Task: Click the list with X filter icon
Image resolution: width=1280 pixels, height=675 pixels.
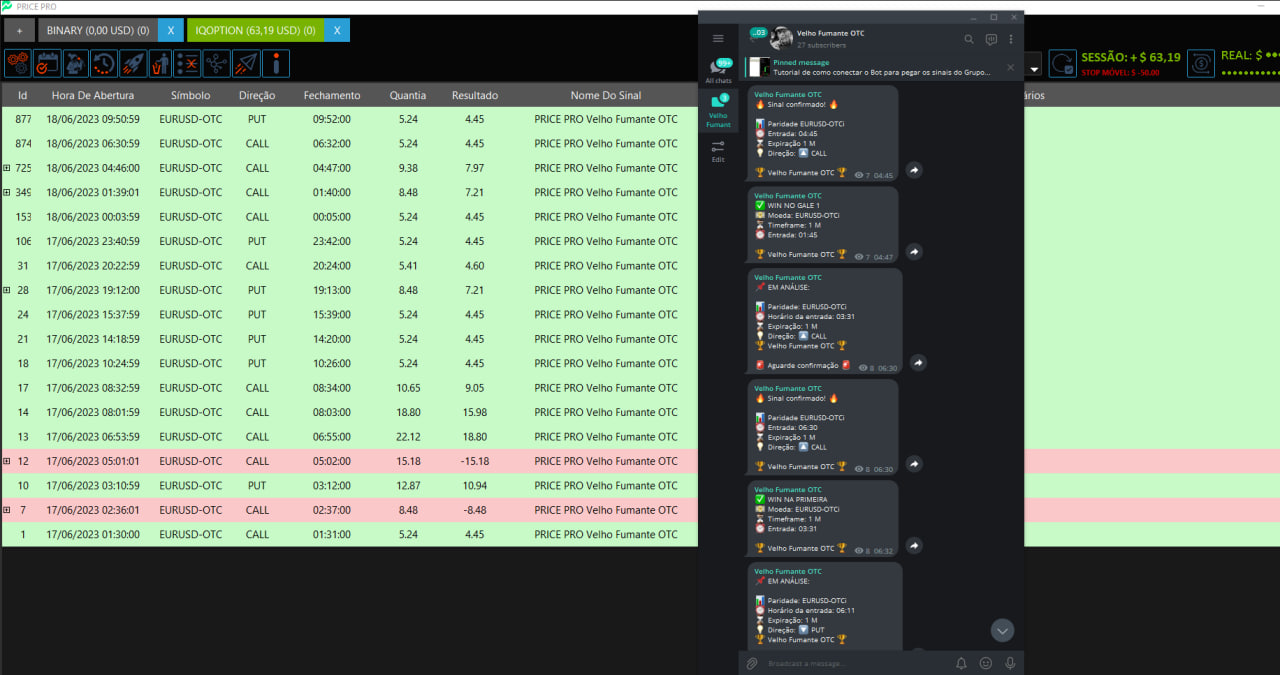Action: [189, 64]
